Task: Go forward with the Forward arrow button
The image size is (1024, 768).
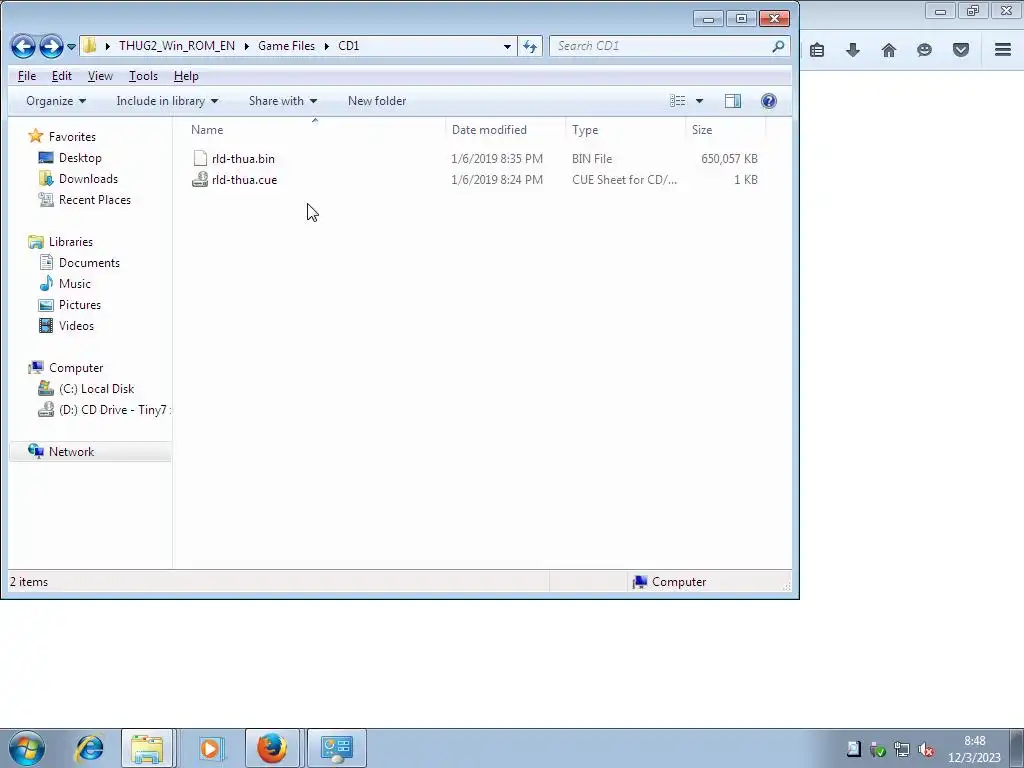Action: tap(51, 46)
